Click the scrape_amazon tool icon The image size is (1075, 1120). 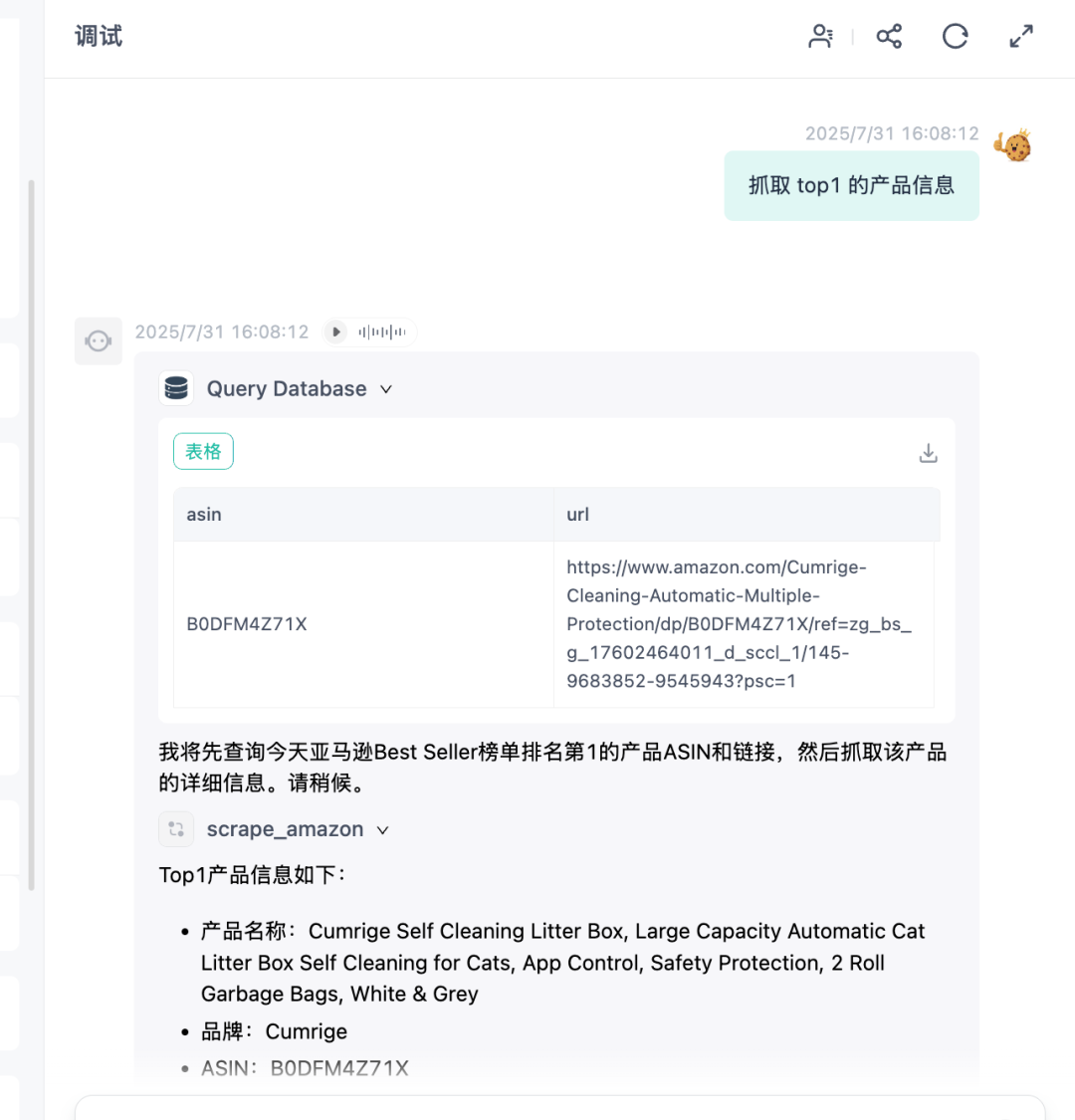pyautogui.click(x=176, y=829)
